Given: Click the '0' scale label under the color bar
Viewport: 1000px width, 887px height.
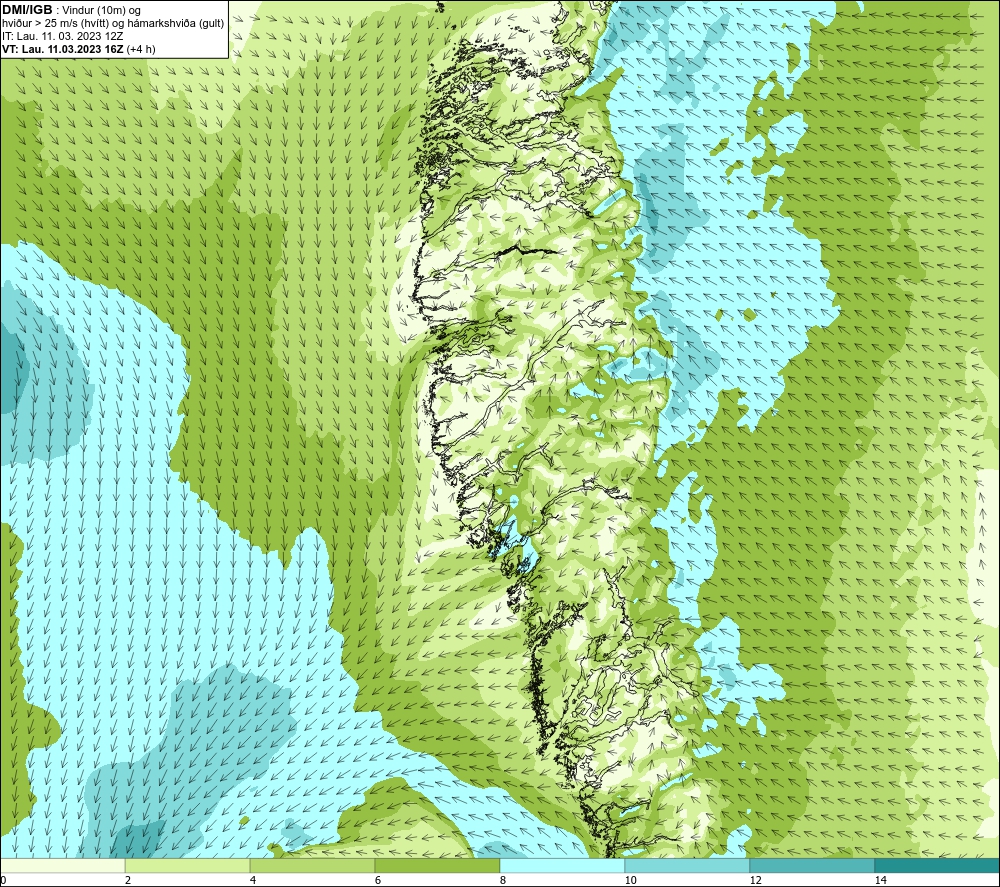Looking at the screenshot, I should (x=4, y=880).
